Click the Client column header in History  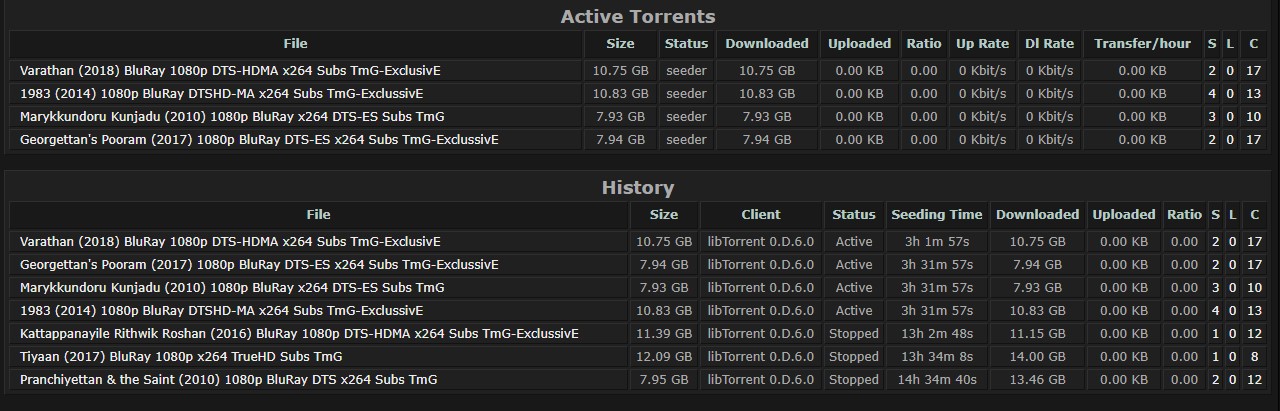coord(761,215)
